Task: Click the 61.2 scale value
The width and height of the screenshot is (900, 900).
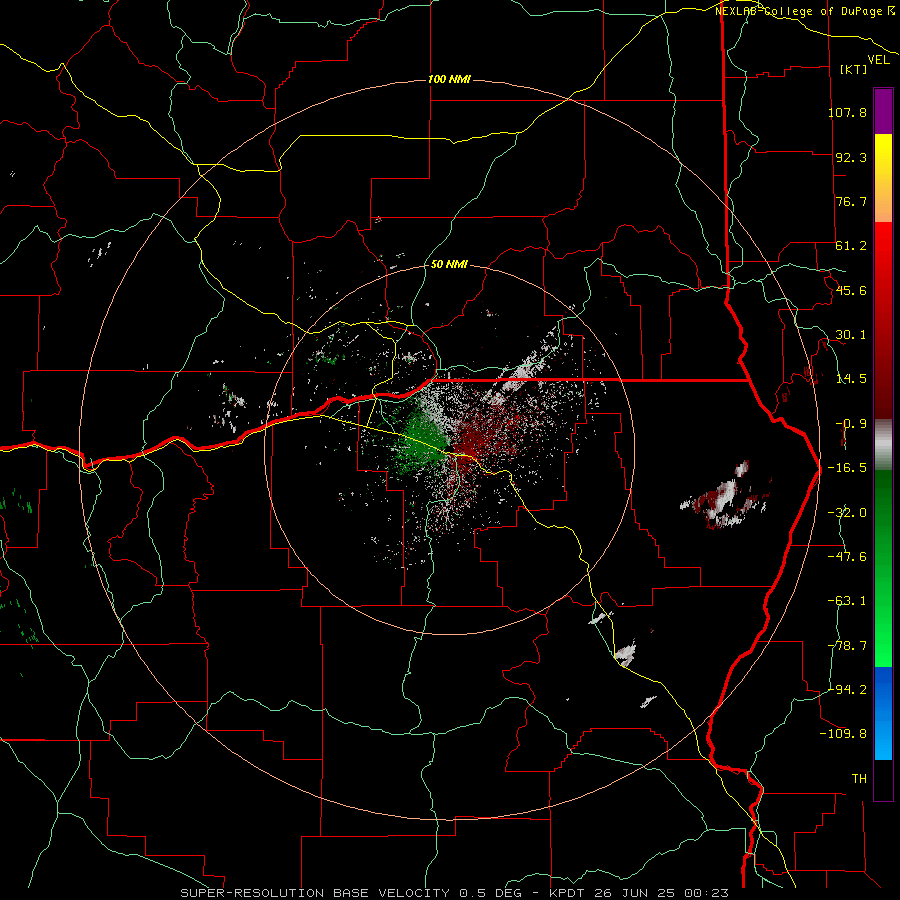Action: [851, 246]
